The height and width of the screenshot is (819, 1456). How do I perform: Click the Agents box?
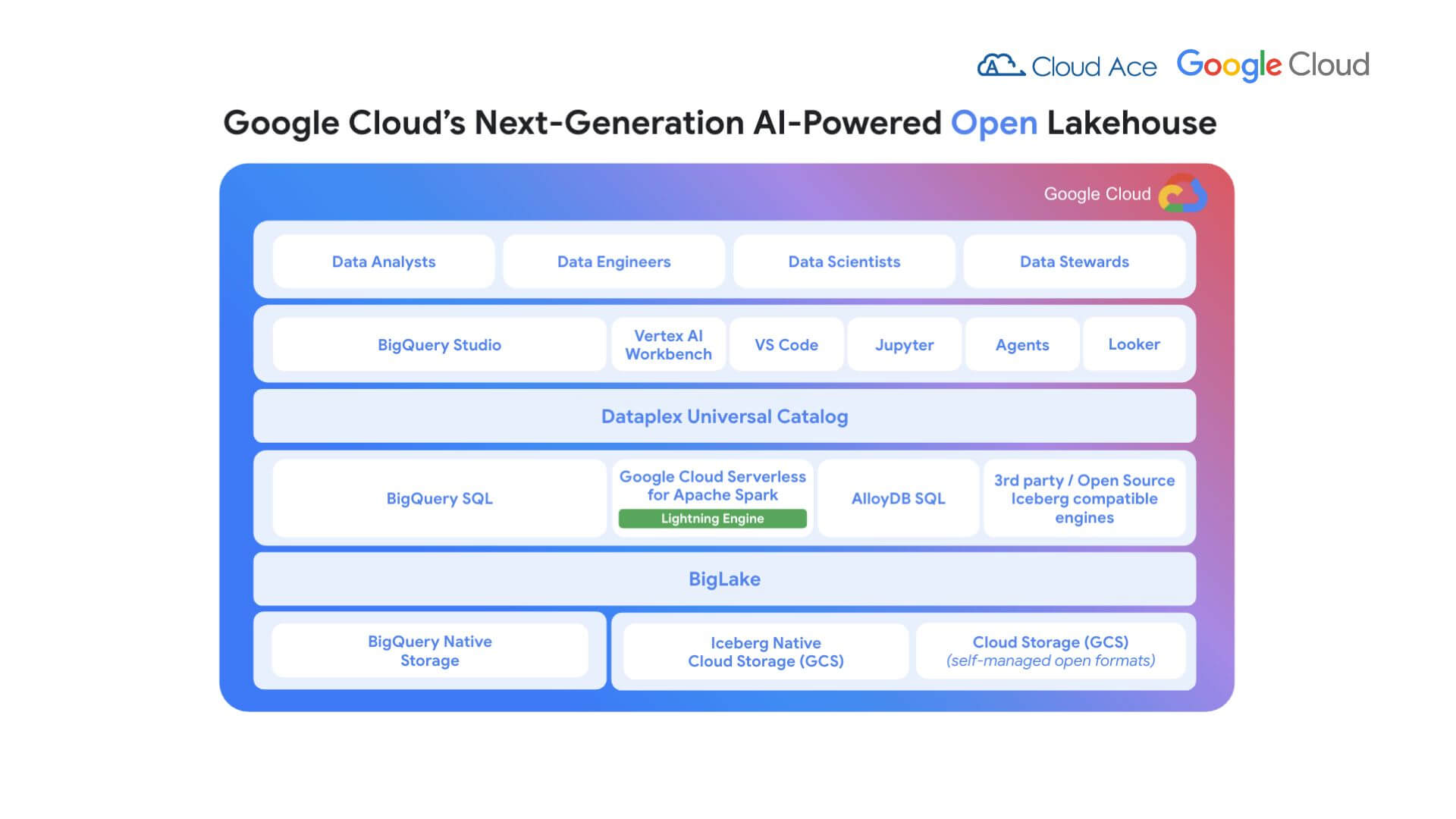click(1022, 344)
